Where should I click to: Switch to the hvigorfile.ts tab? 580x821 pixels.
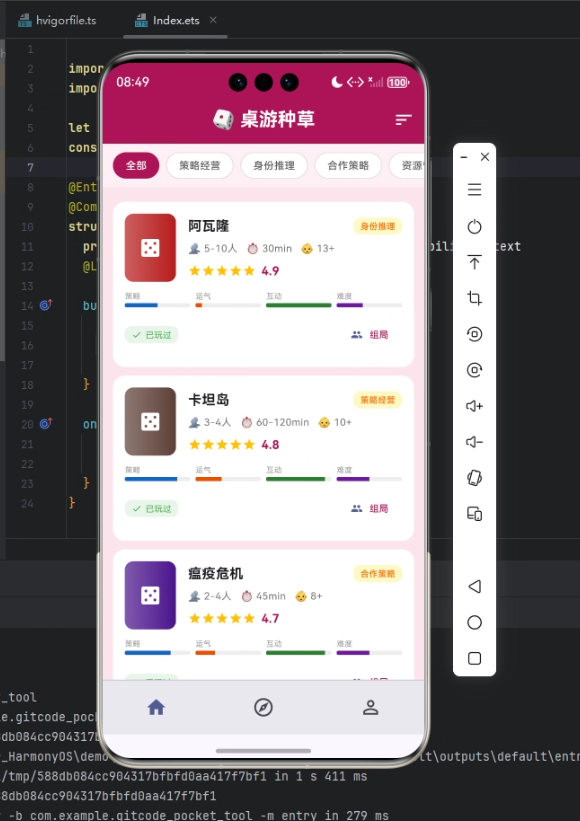pyautogui.click(x=57, y=20)
